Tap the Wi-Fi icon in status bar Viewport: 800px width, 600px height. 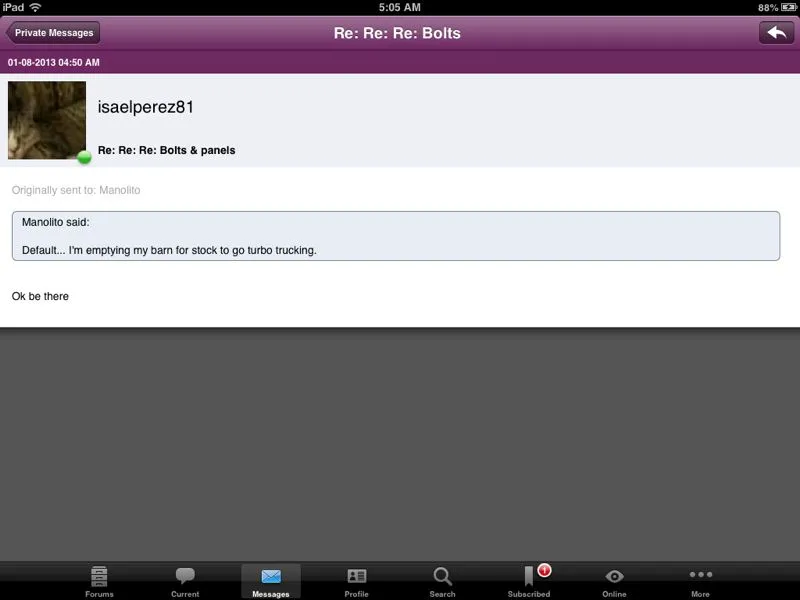pyautogui.click(x=36, y=7)
